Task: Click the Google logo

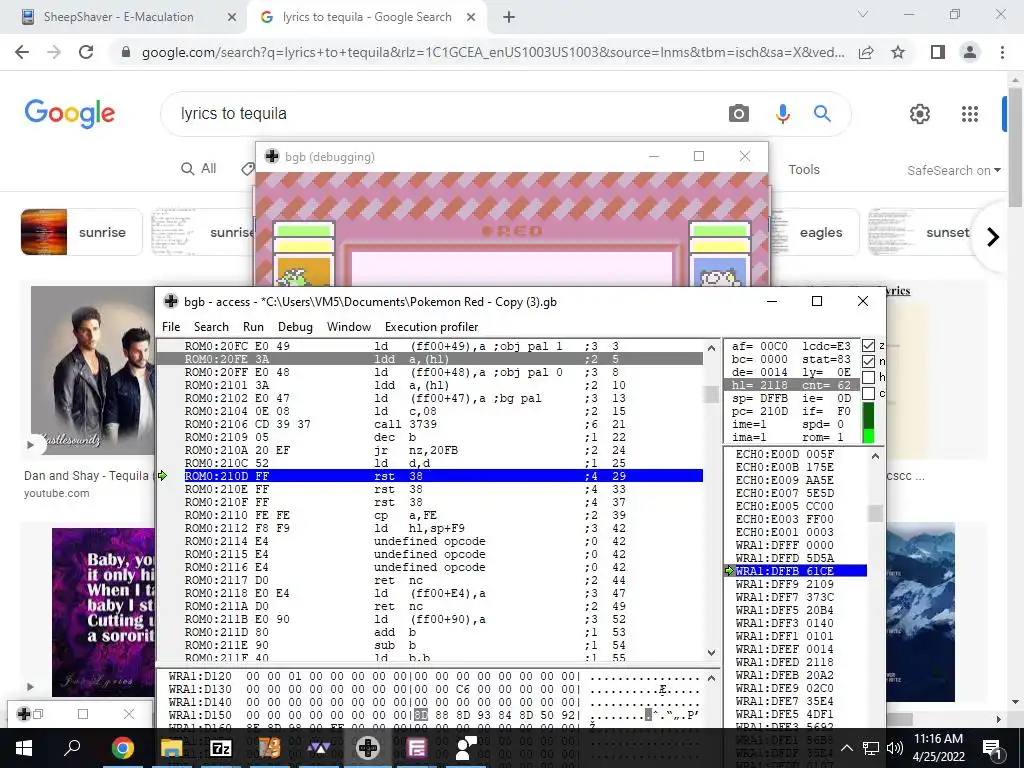Action: [x=70, y=114]
